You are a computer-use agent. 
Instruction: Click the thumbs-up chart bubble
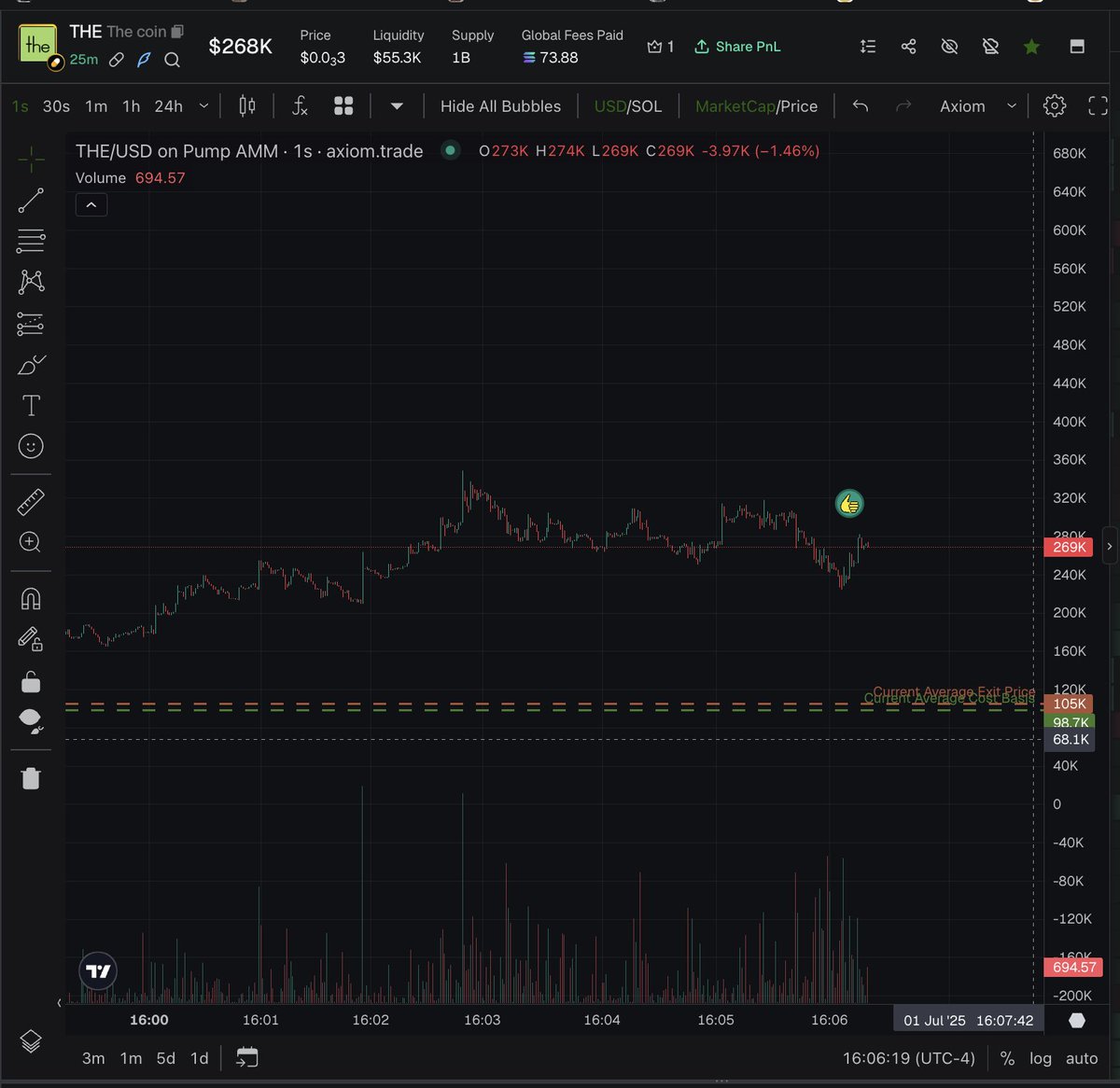[x=849, y=504]
